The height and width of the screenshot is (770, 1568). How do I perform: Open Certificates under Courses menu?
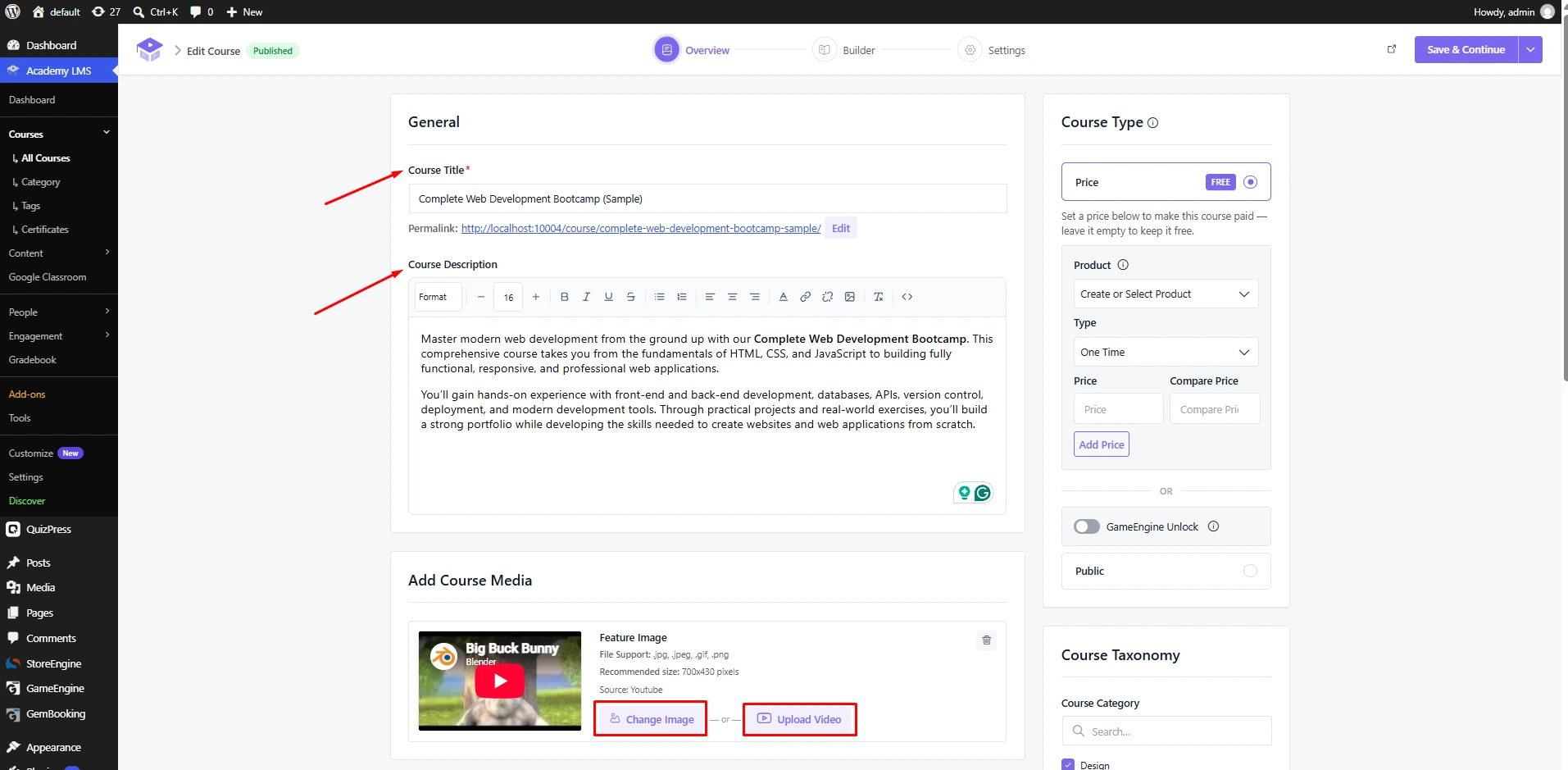pos(44,230)
